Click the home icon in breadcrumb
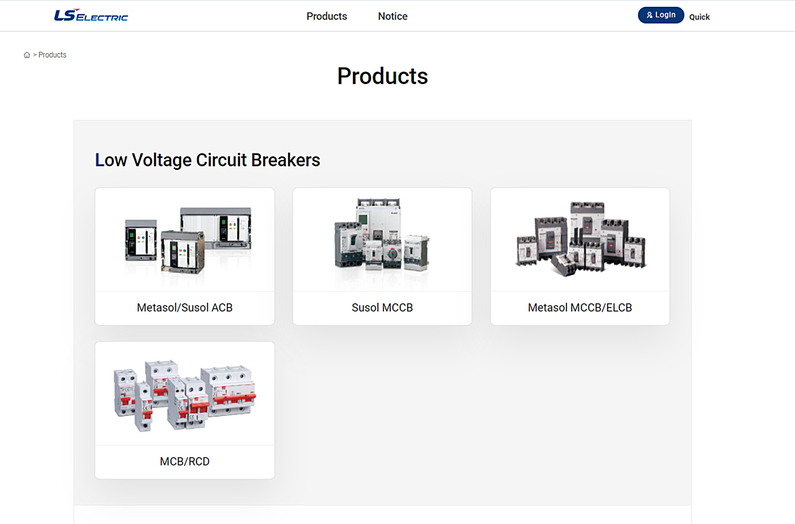The width and height of the screenshot is (795, 524). 27,55
